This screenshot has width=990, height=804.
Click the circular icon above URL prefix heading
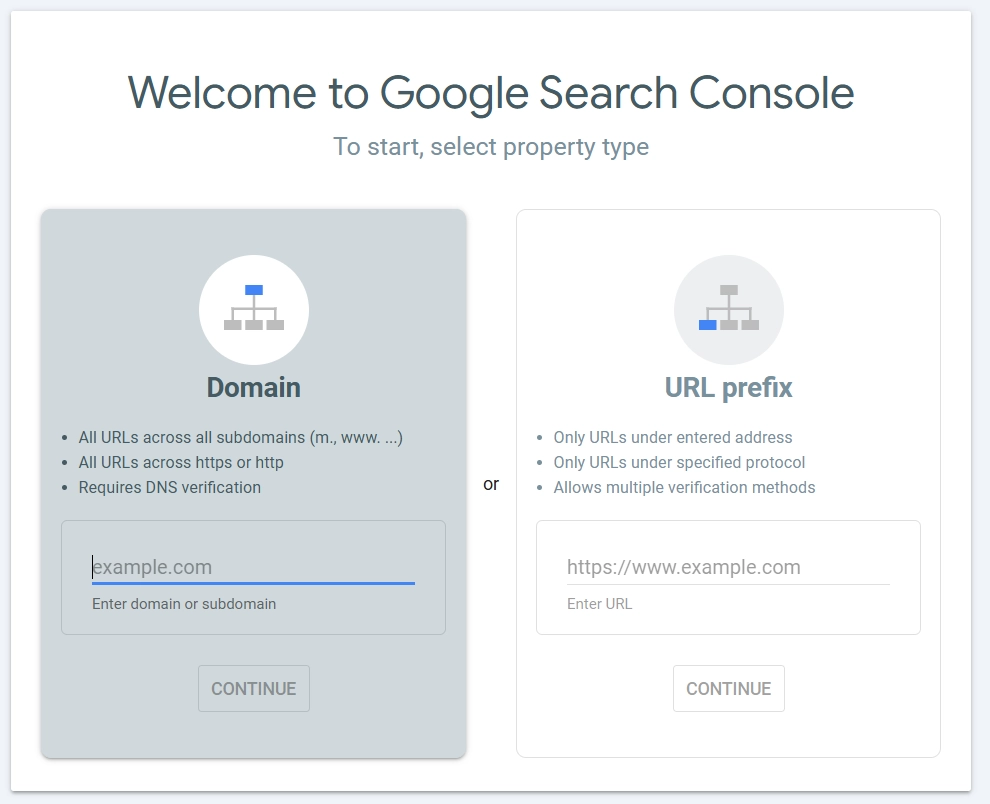tap(729, 310)
